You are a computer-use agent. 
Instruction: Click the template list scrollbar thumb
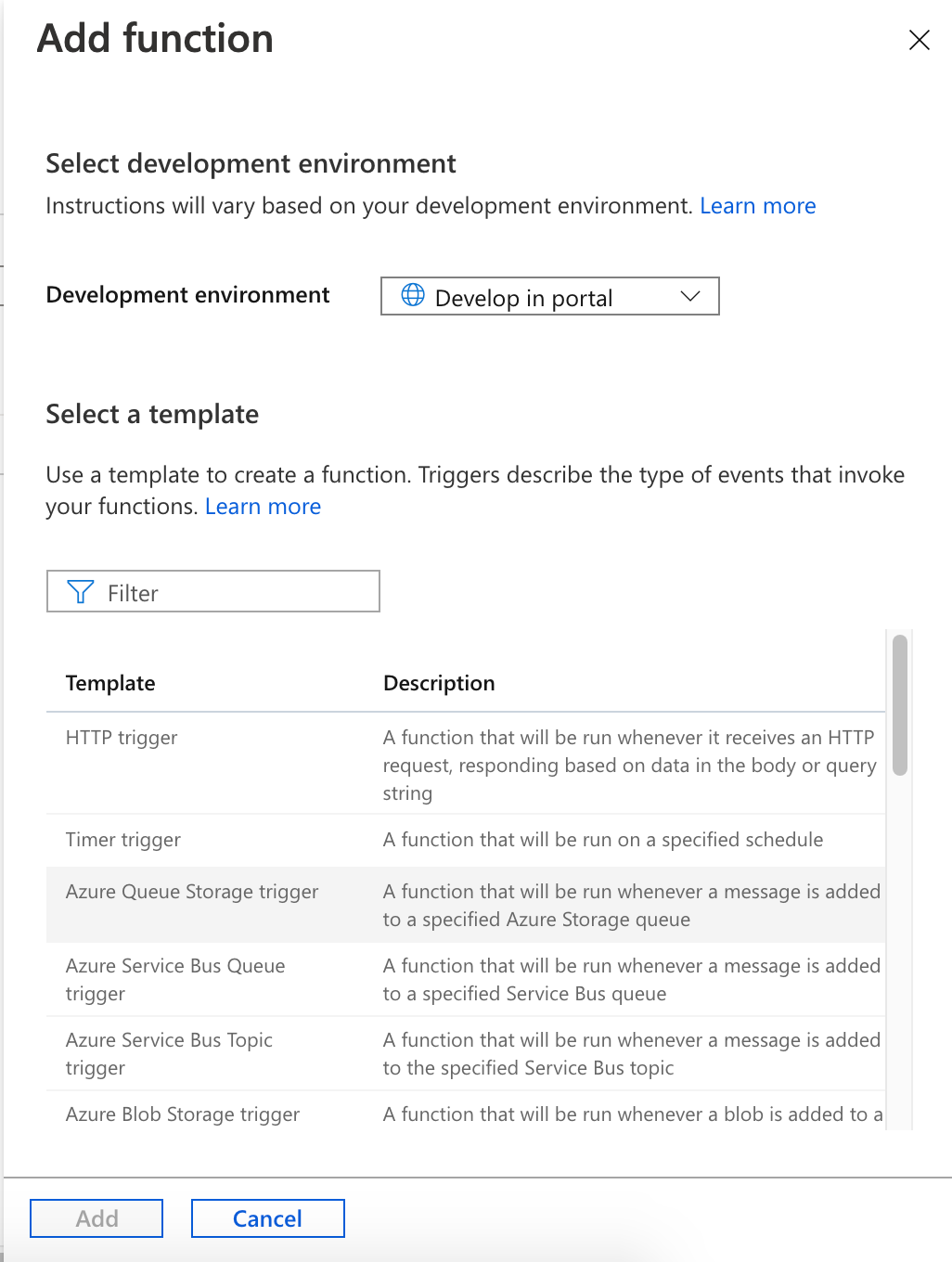899,703
